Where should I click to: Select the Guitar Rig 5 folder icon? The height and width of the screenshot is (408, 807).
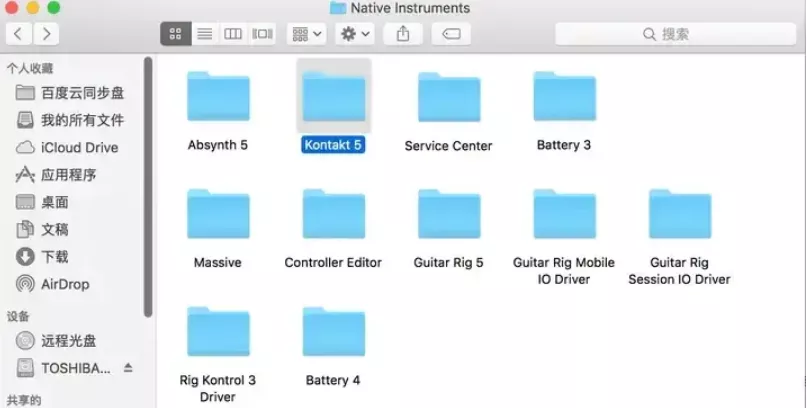click(x=449, y=214)
